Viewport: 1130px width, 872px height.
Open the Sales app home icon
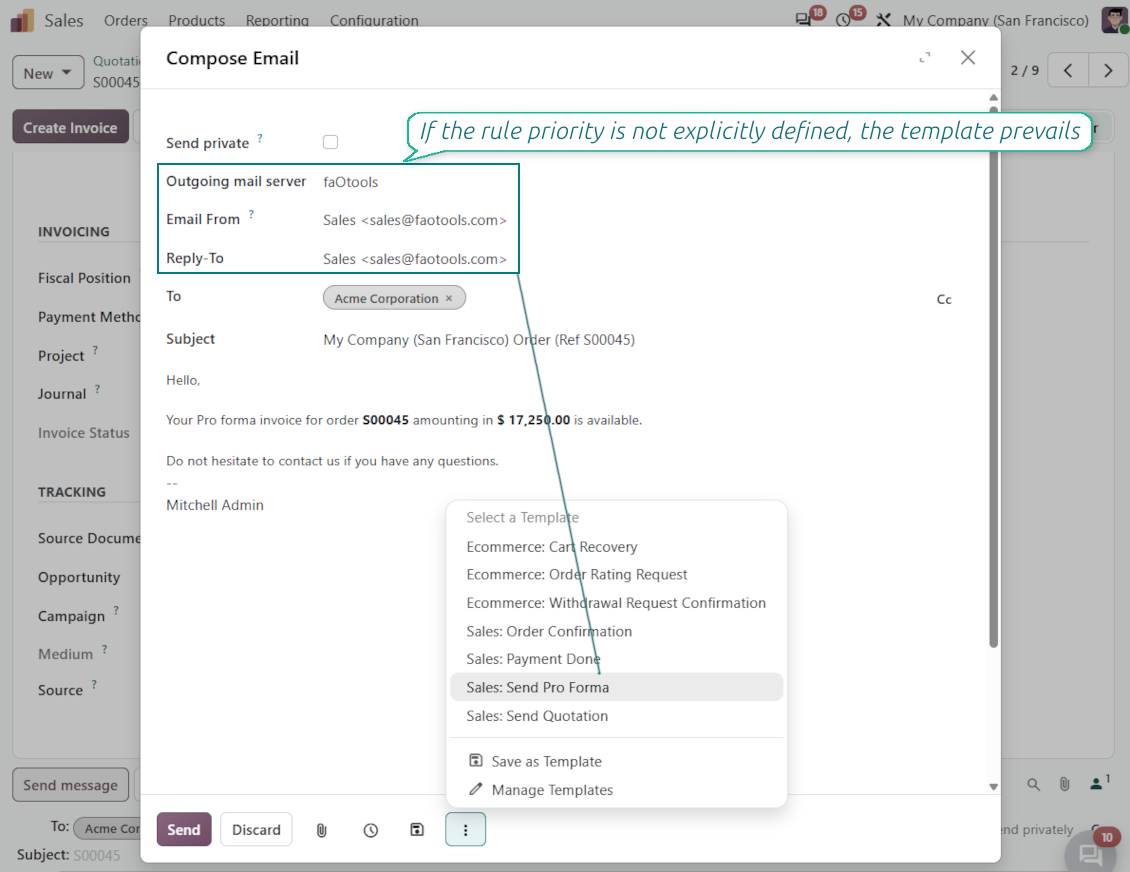[22, 20]
